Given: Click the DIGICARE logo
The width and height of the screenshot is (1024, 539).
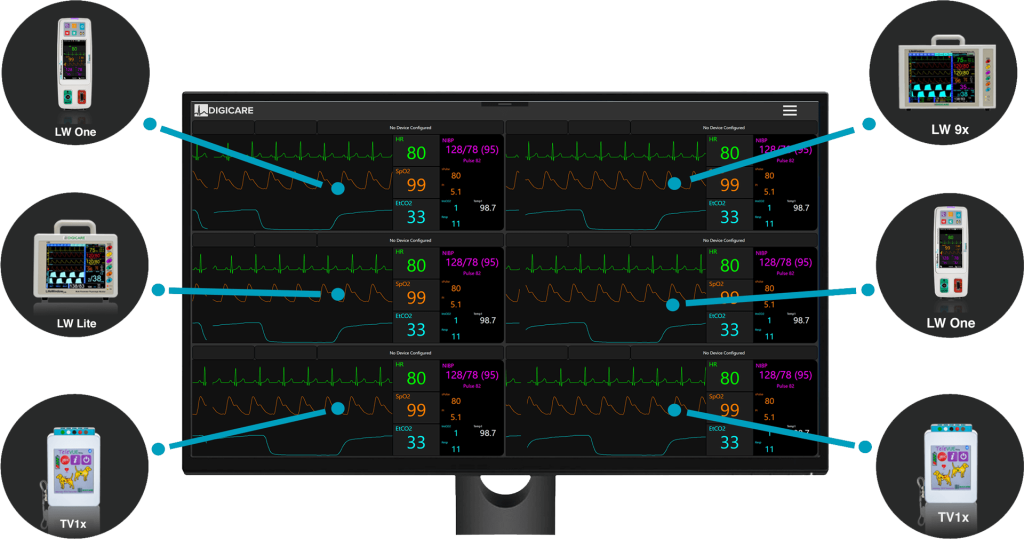Looking at the screenshot, I should 224,110.
